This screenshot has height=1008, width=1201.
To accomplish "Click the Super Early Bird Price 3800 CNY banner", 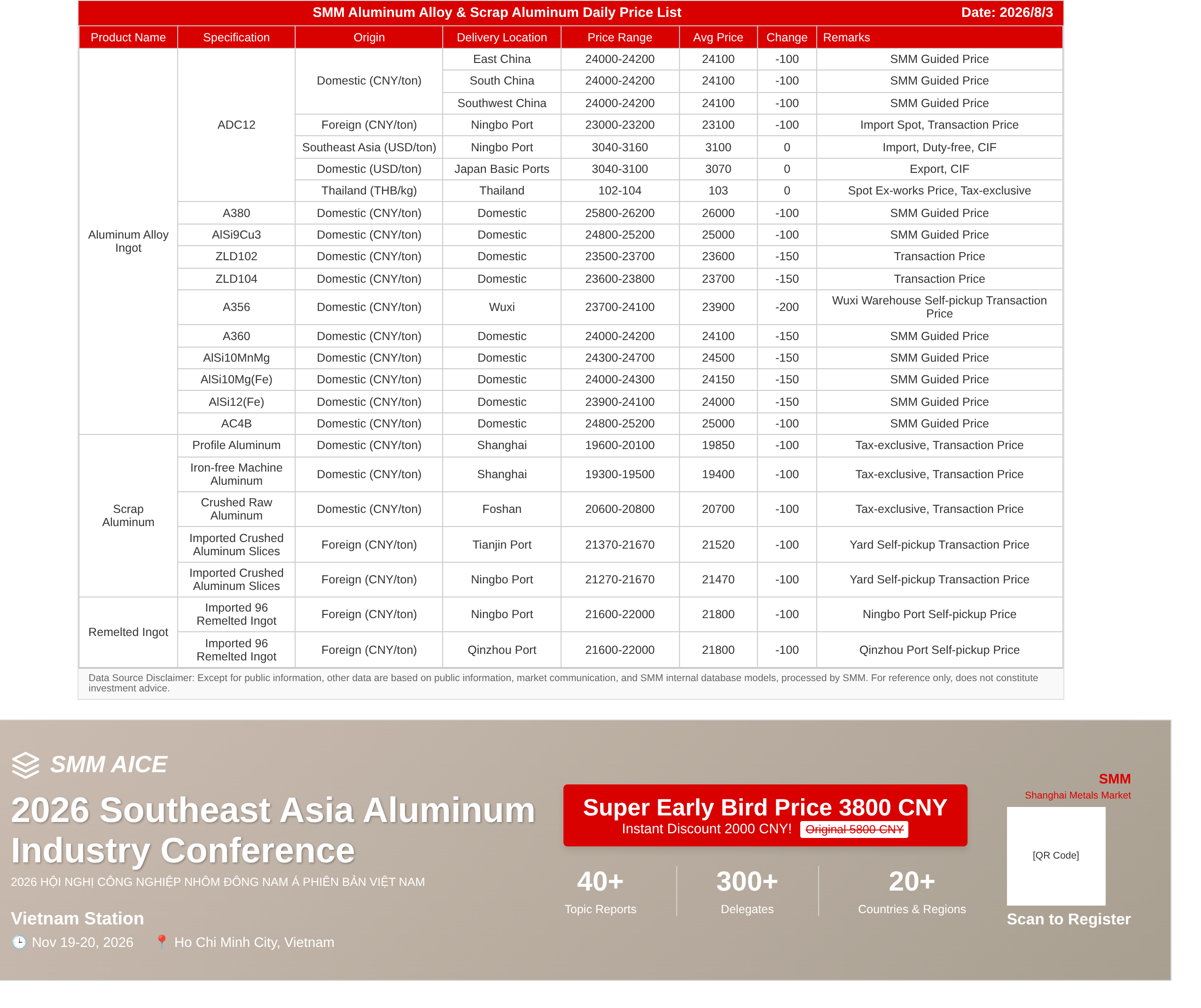I will [x=765, y=815].
